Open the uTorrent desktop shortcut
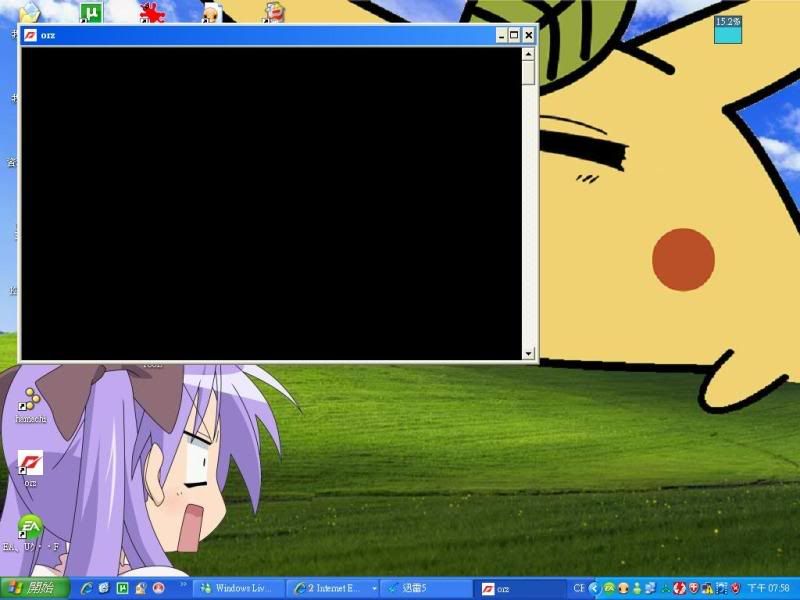 coord(91,12)
